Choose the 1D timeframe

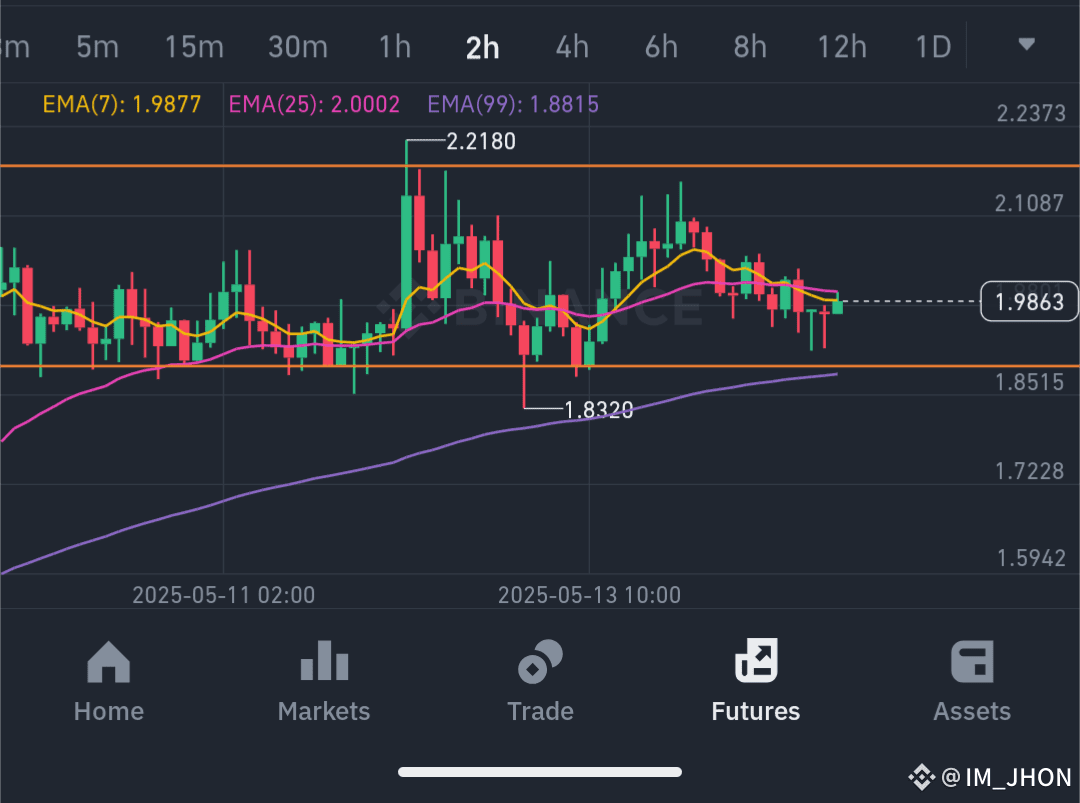point(933,47)
